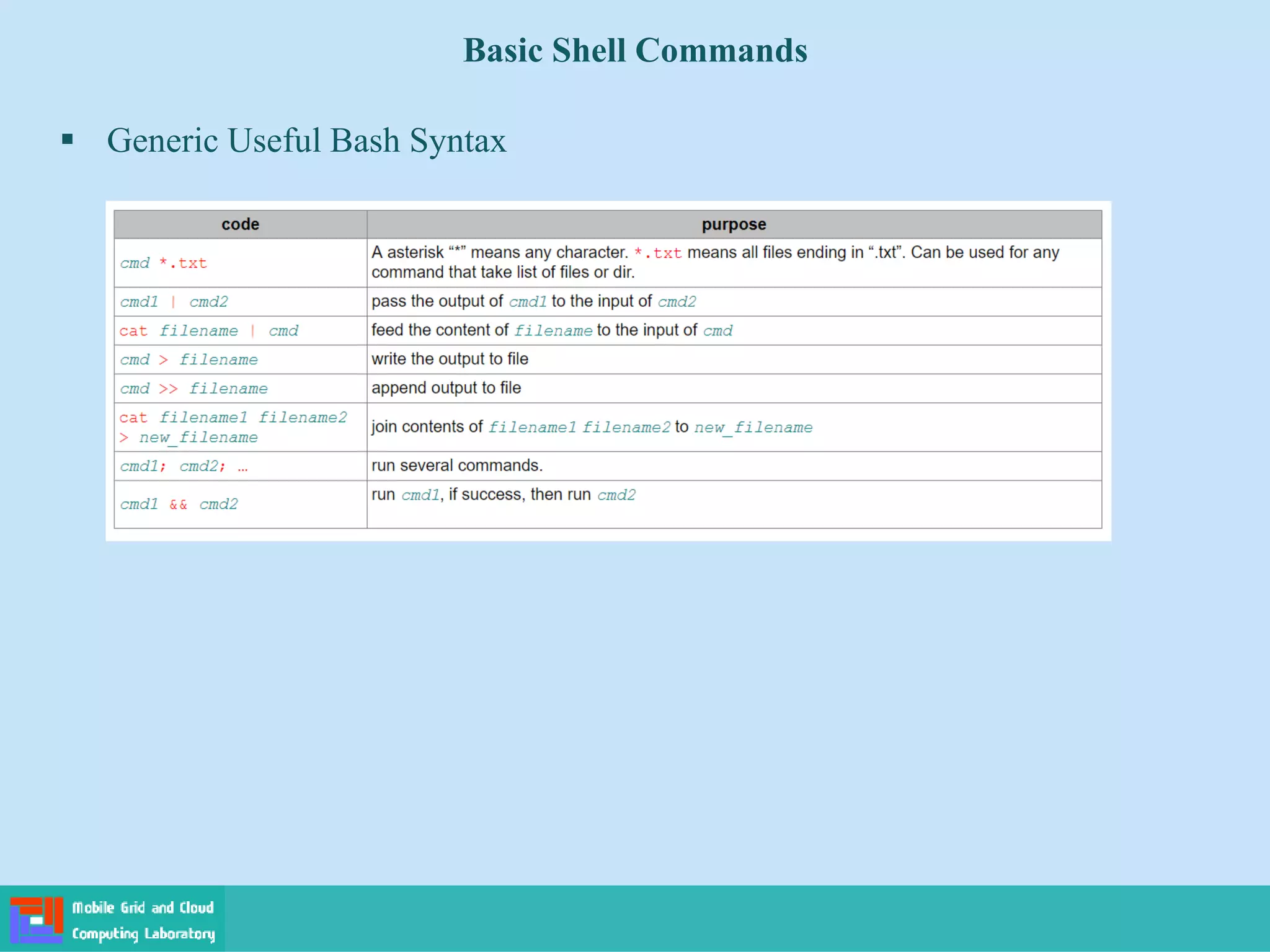Screen dimensions: 1270x952
Task: Click the 'Computing Laboratory' footer text
Action: pos(143,934)
